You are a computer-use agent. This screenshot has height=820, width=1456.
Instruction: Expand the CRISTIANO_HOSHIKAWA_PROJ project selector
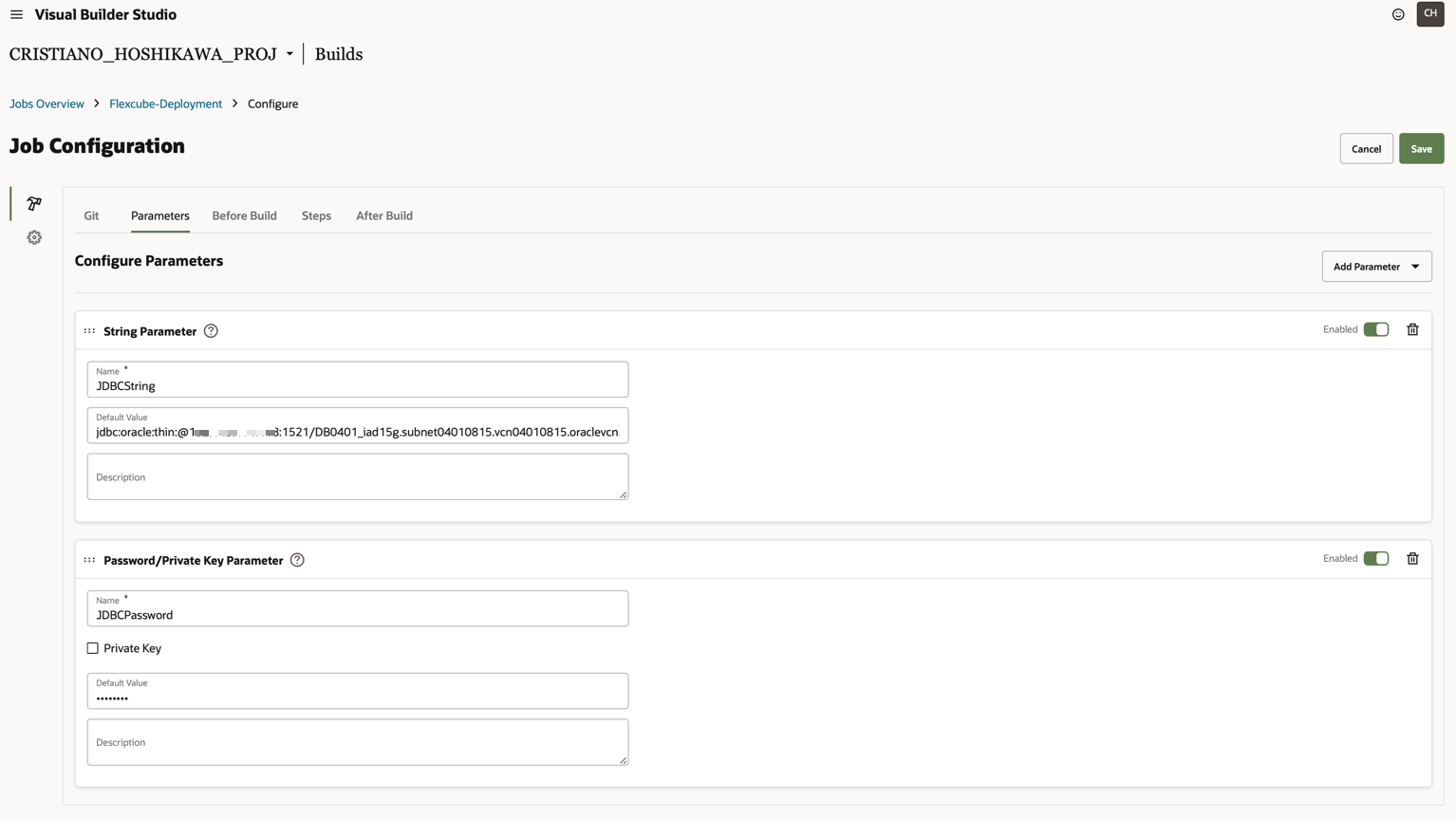tap(289, 54)
